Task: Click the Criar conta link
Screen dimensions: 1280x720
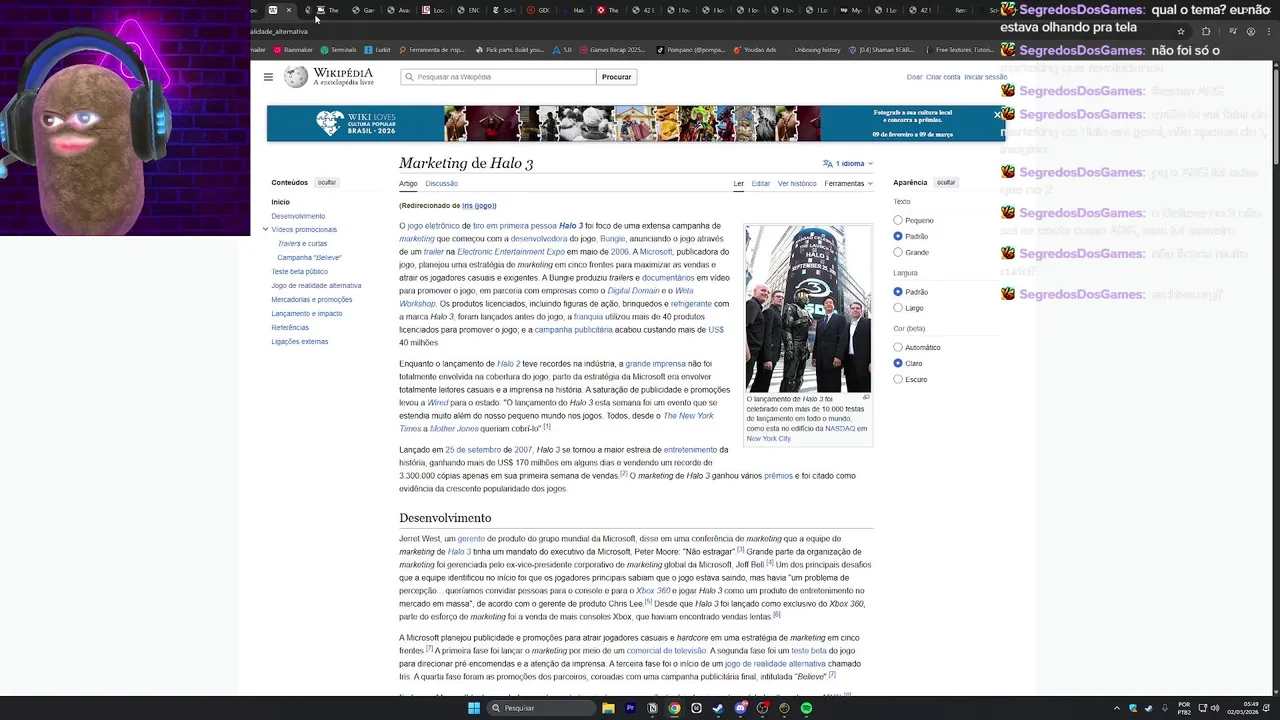Action: (x=943, y=77)
